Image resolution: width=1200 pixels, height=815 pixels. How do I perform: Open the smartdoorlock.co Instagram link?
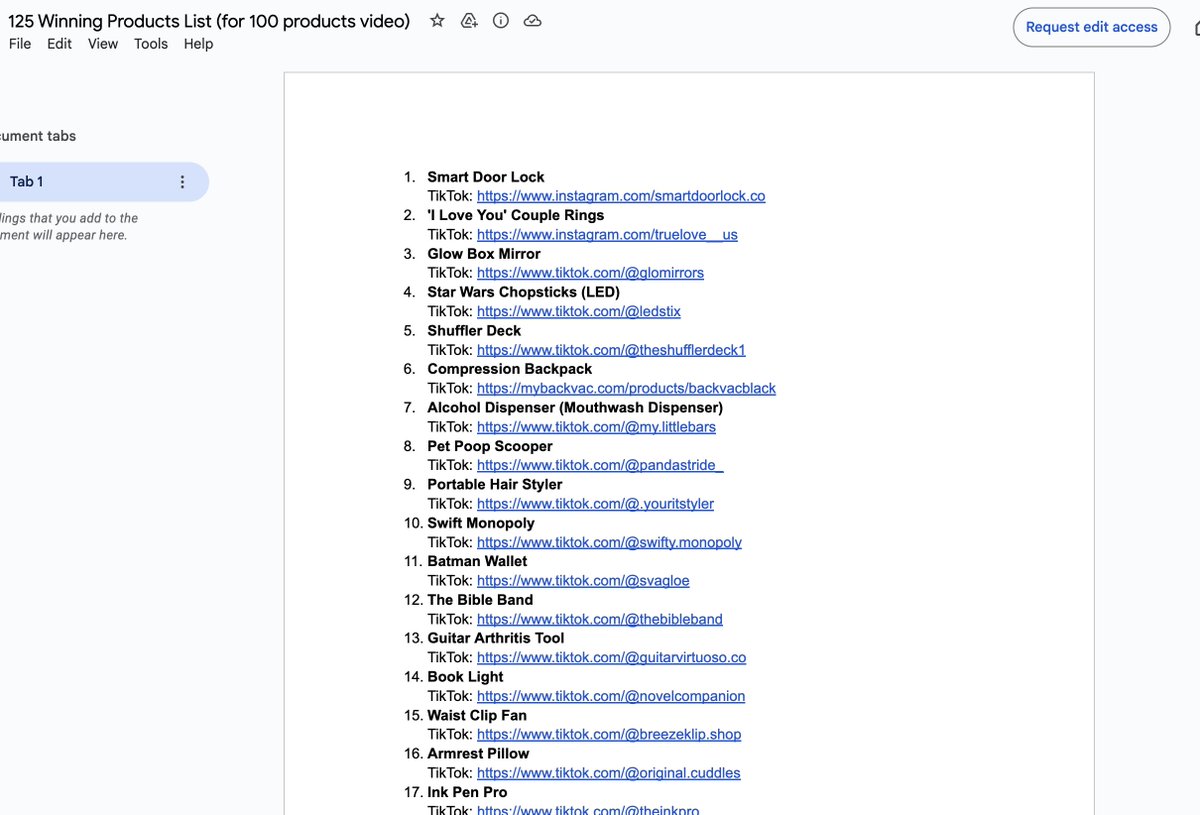point(621,196)
